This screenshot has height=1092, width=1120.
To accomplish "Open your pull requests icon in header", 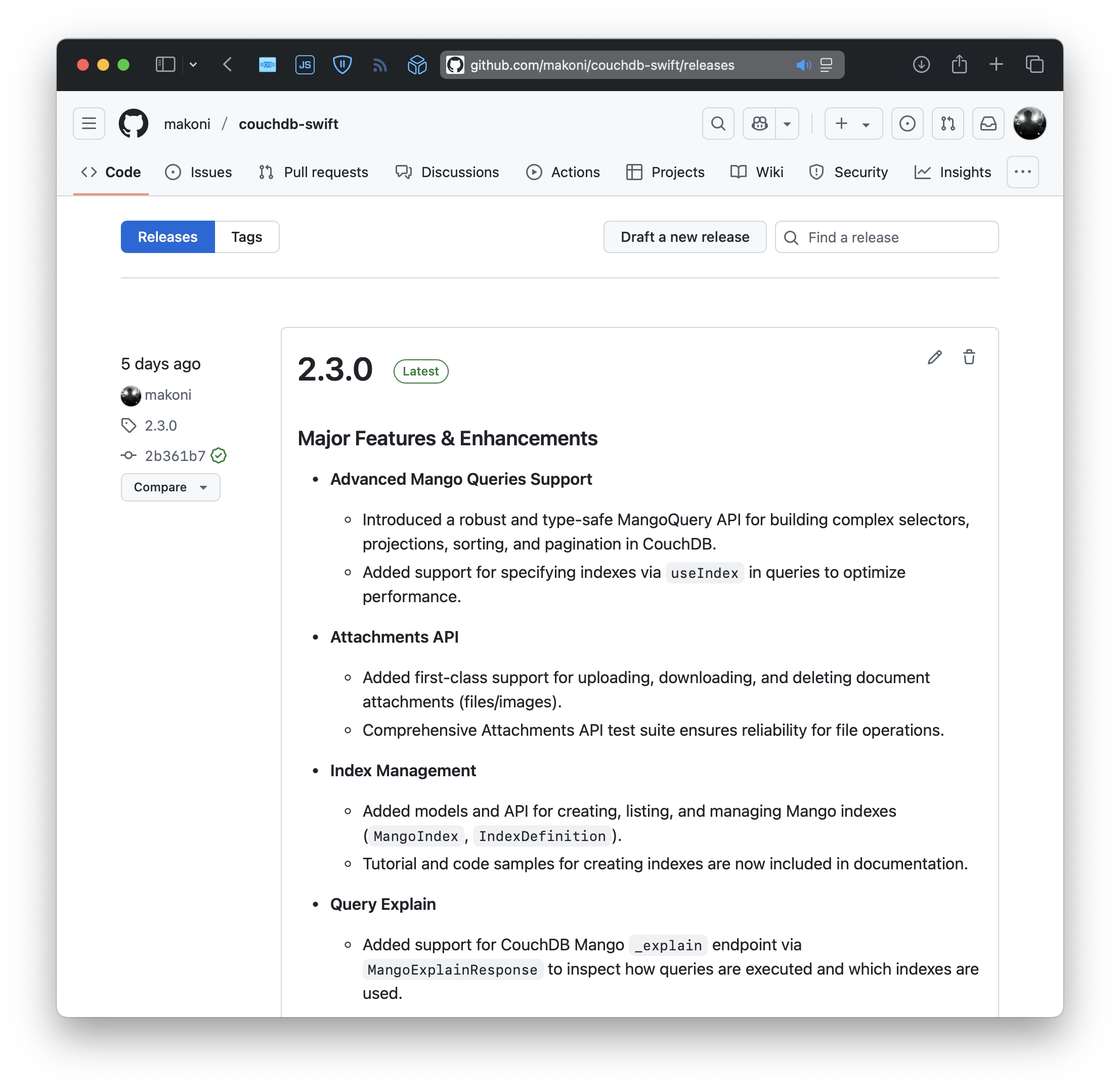I will tap(948, 123).
